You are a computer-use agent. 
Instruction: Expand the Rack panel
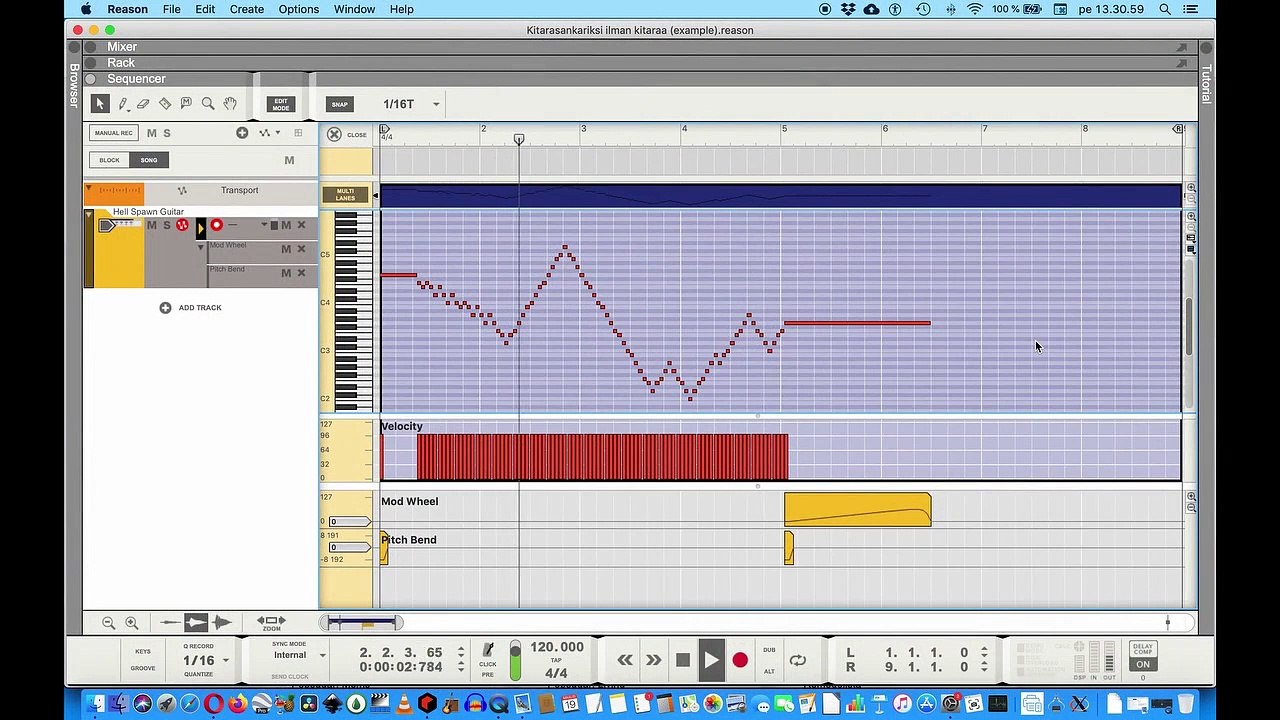coord(121,63)
